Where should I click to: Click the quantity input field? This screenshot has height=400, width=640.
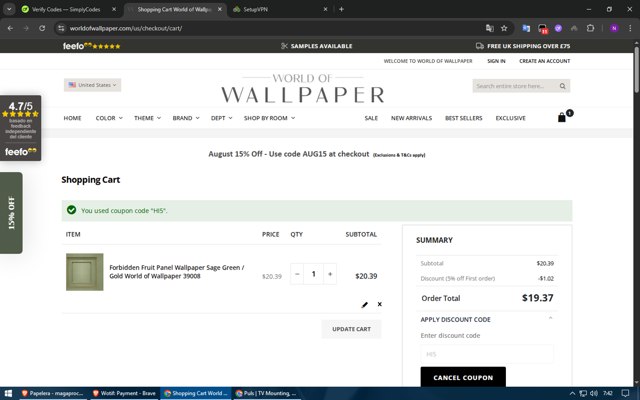313,274
